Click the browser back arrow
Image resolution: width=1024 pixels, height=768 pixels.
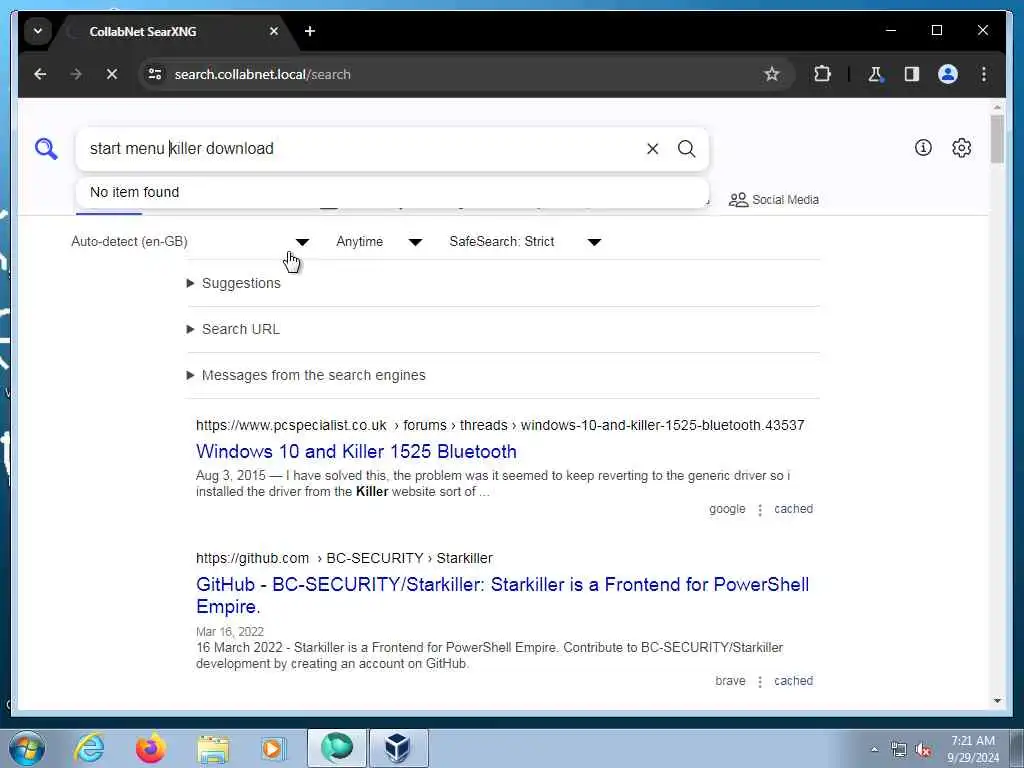point(40,74)
